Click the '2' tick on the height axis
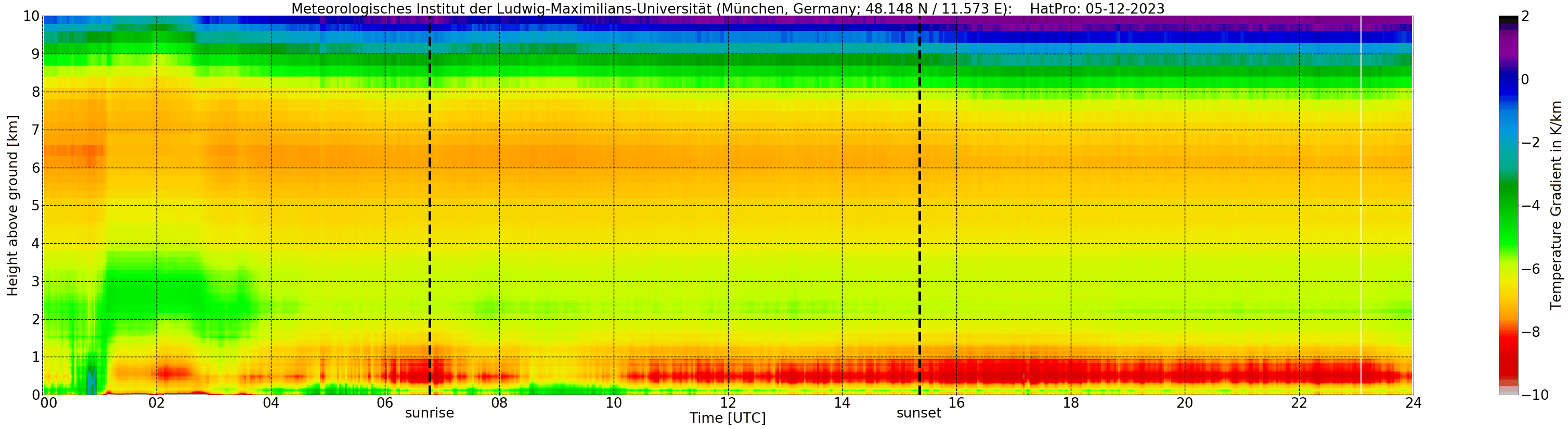 click(35, 319)
